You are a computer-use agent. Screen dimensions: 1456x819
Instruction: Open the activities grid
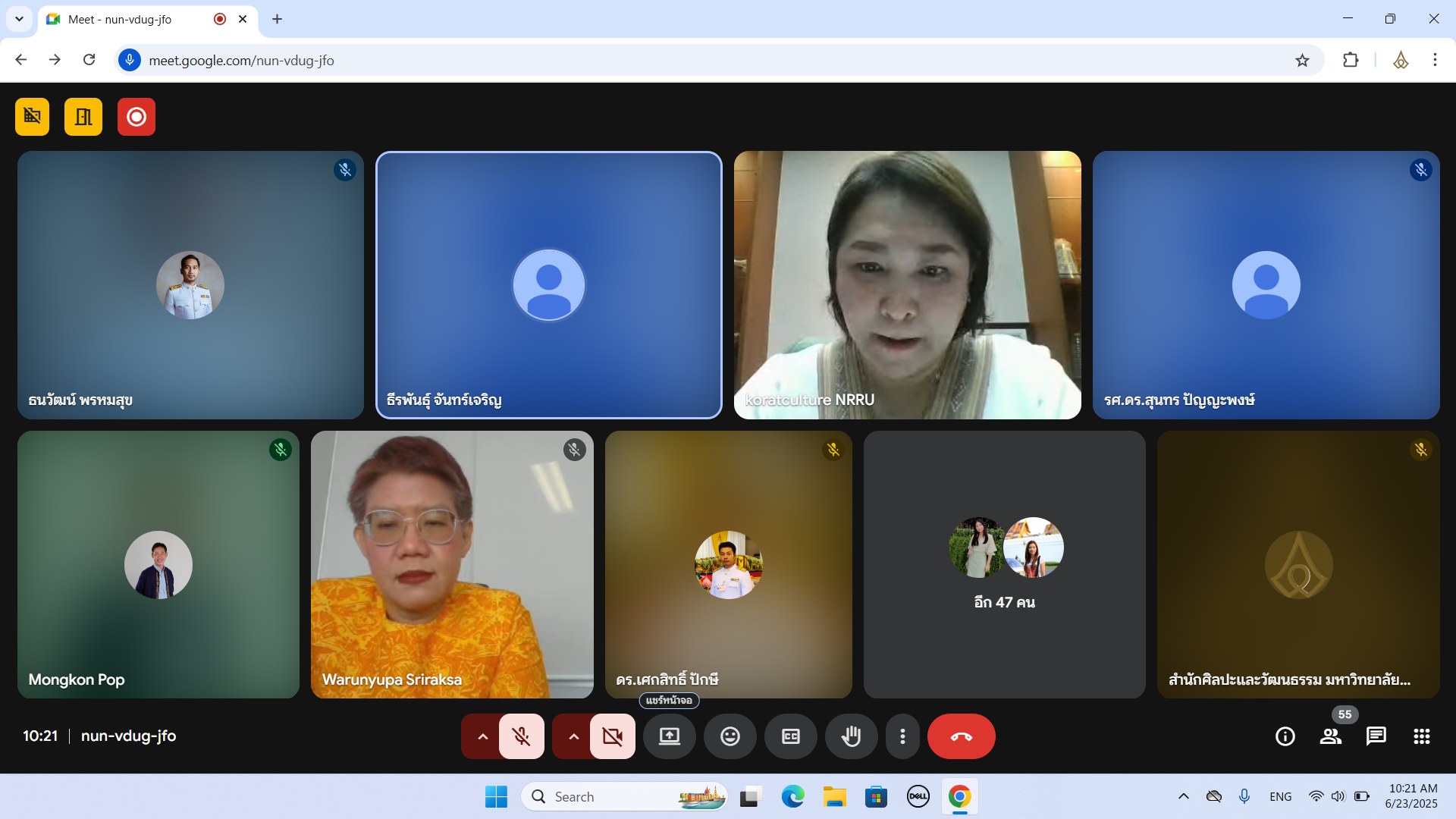1422,736
